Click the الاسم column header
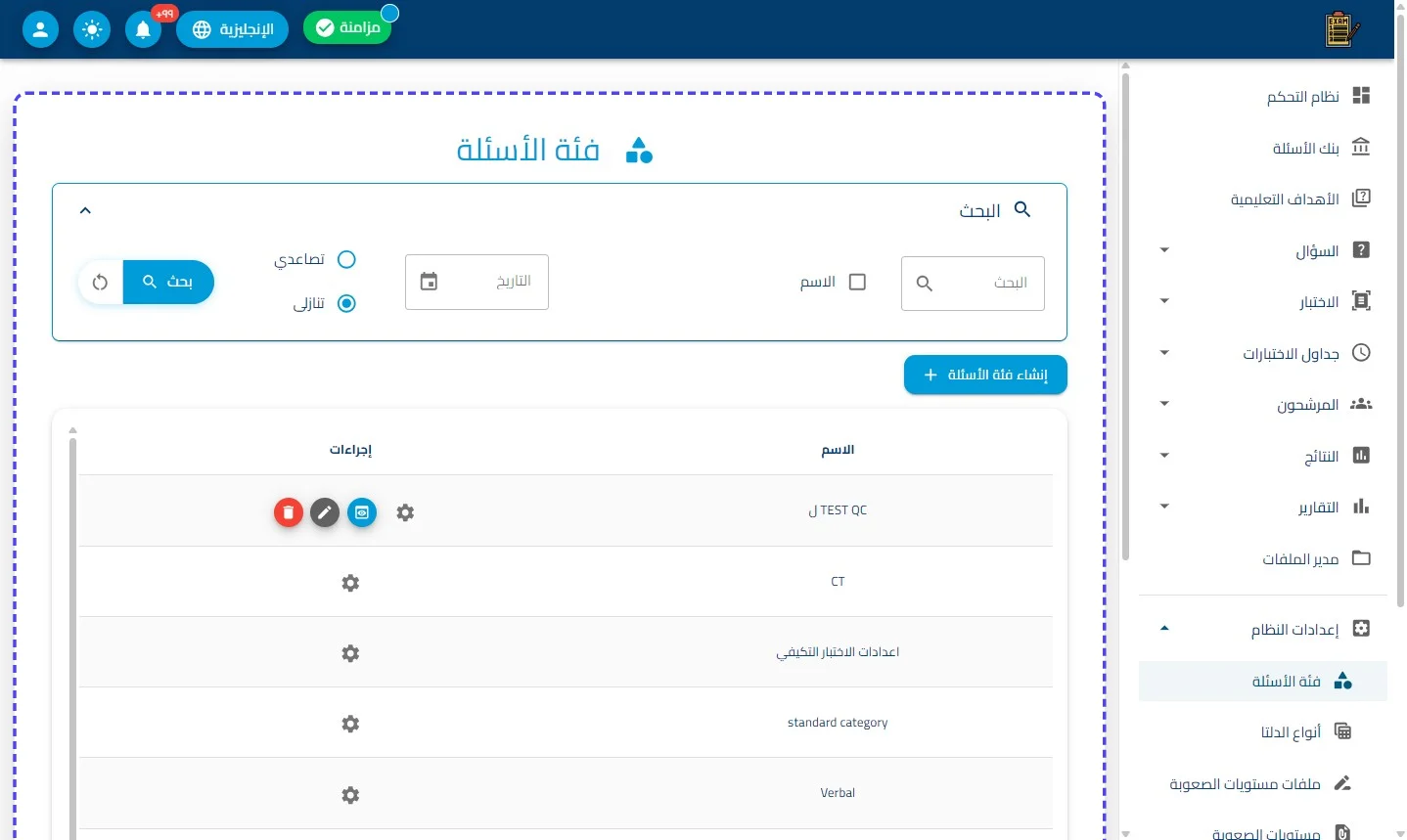Viewport: 1407px width, 840px height. (x=838, y=450)
